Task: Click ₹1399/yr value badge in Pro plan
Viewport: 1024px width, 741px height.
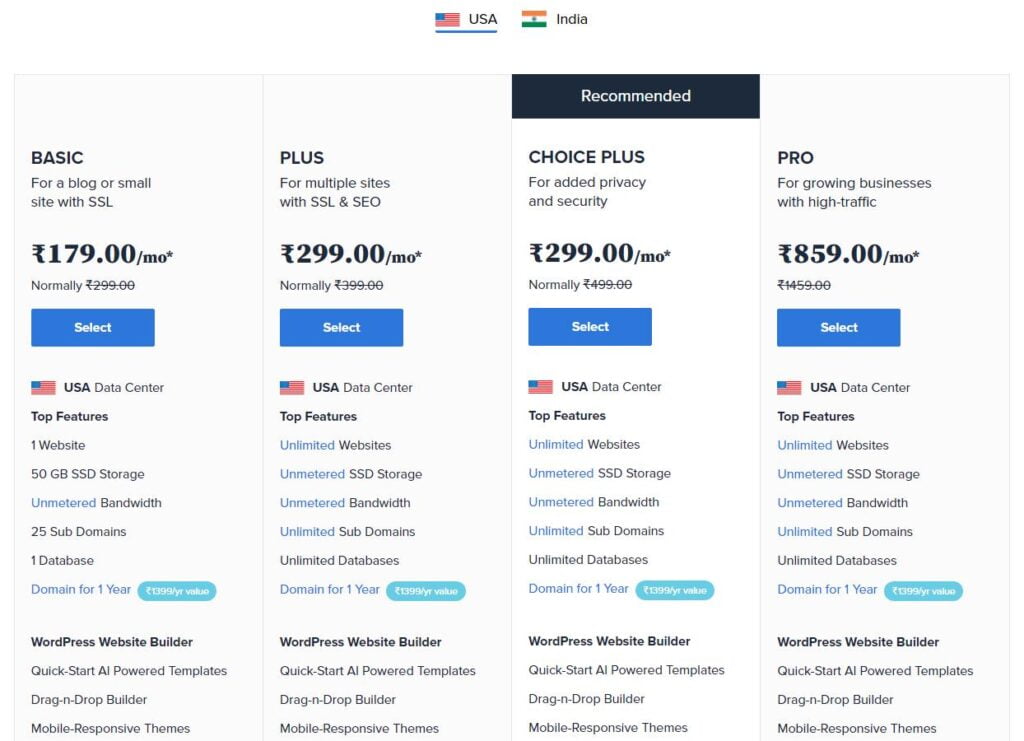Action: pos(923,591)
